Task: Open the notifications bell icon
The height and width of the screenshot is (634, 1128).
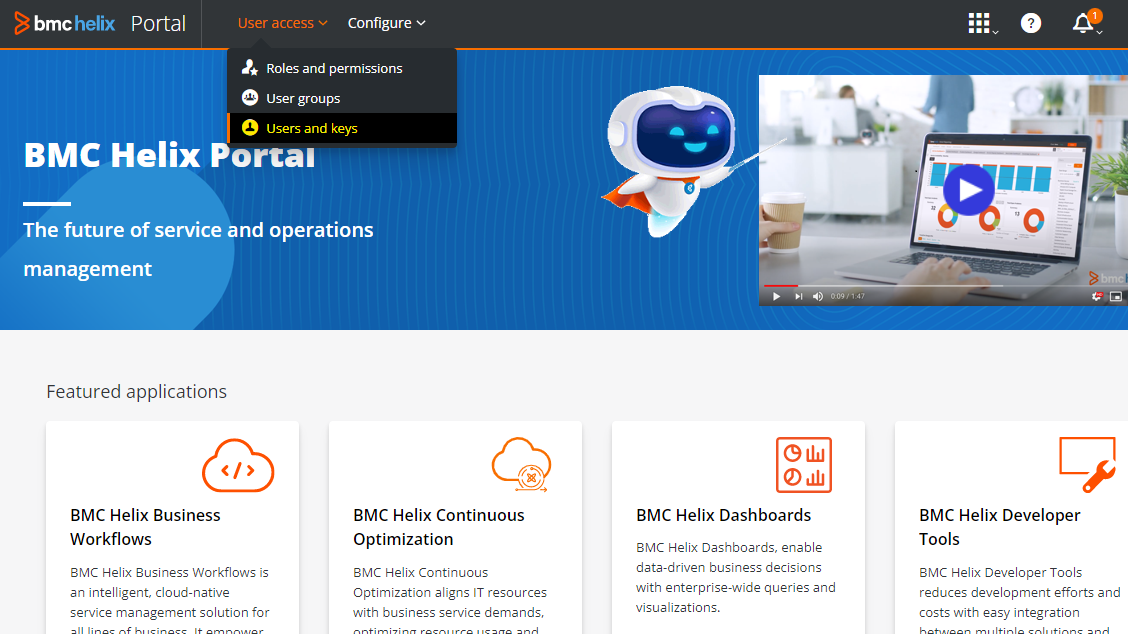Action: 1083,23
